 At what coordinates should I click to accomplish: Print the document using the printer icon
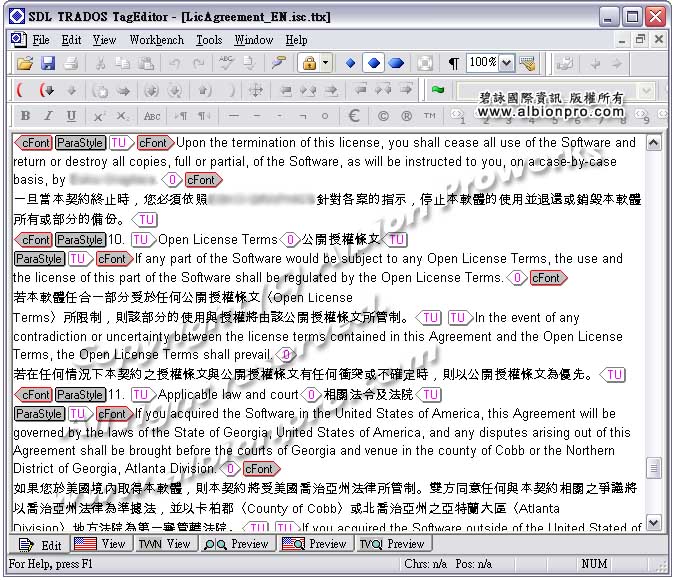pyautogui.click(x=71, y=63)
